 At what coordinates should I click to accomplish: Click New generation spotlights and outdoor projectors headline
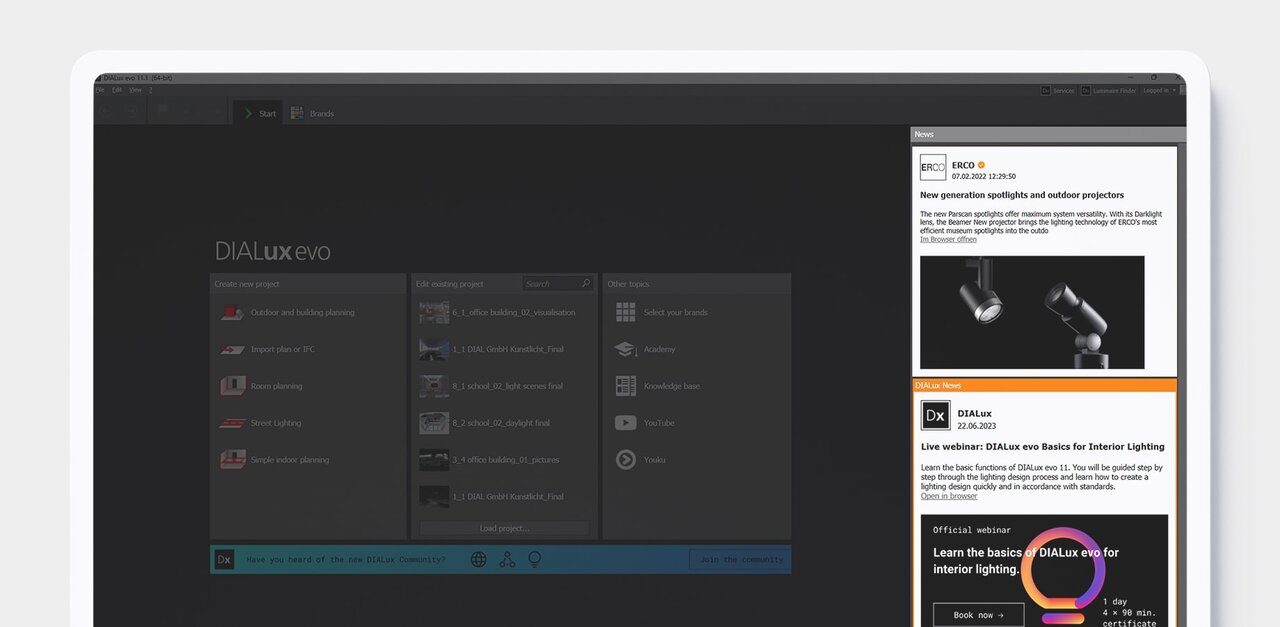(1022, 195)
